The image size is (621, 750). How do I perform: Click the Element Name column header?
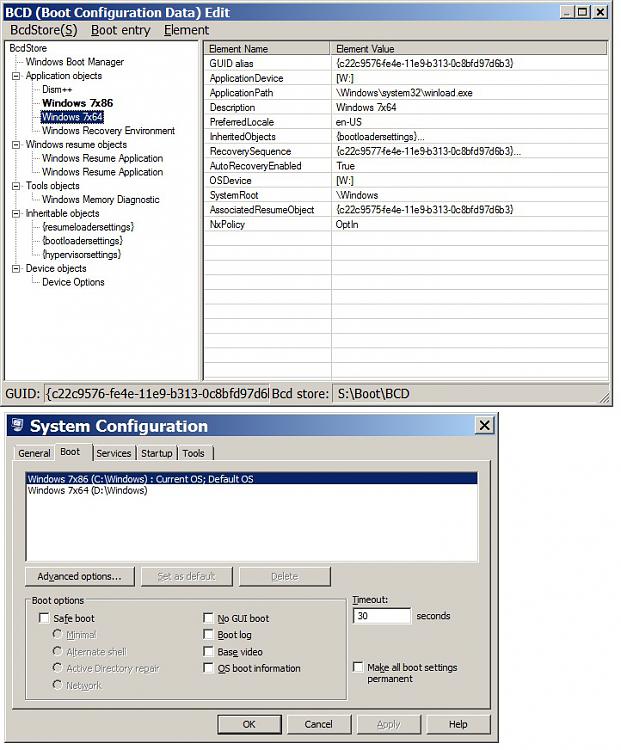click(x=267, y=48)
